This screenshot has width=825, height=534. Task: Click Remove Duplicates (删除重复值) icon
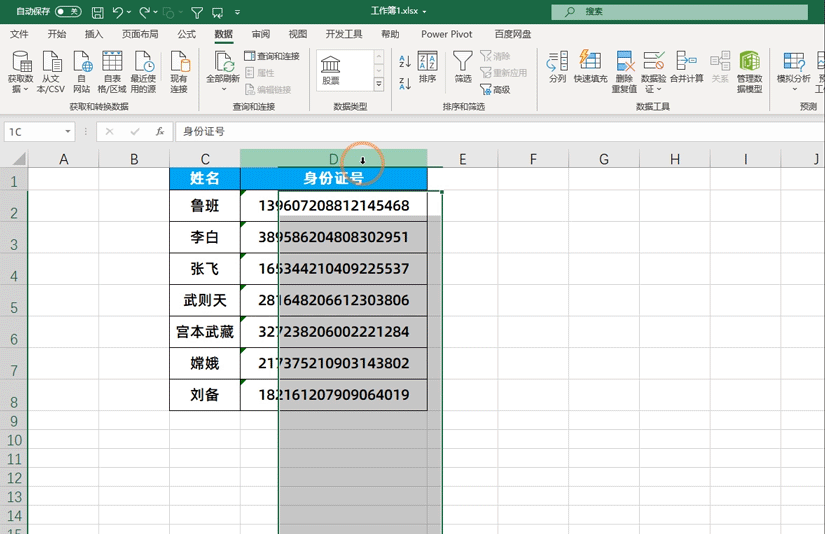(x=624, y=62)
